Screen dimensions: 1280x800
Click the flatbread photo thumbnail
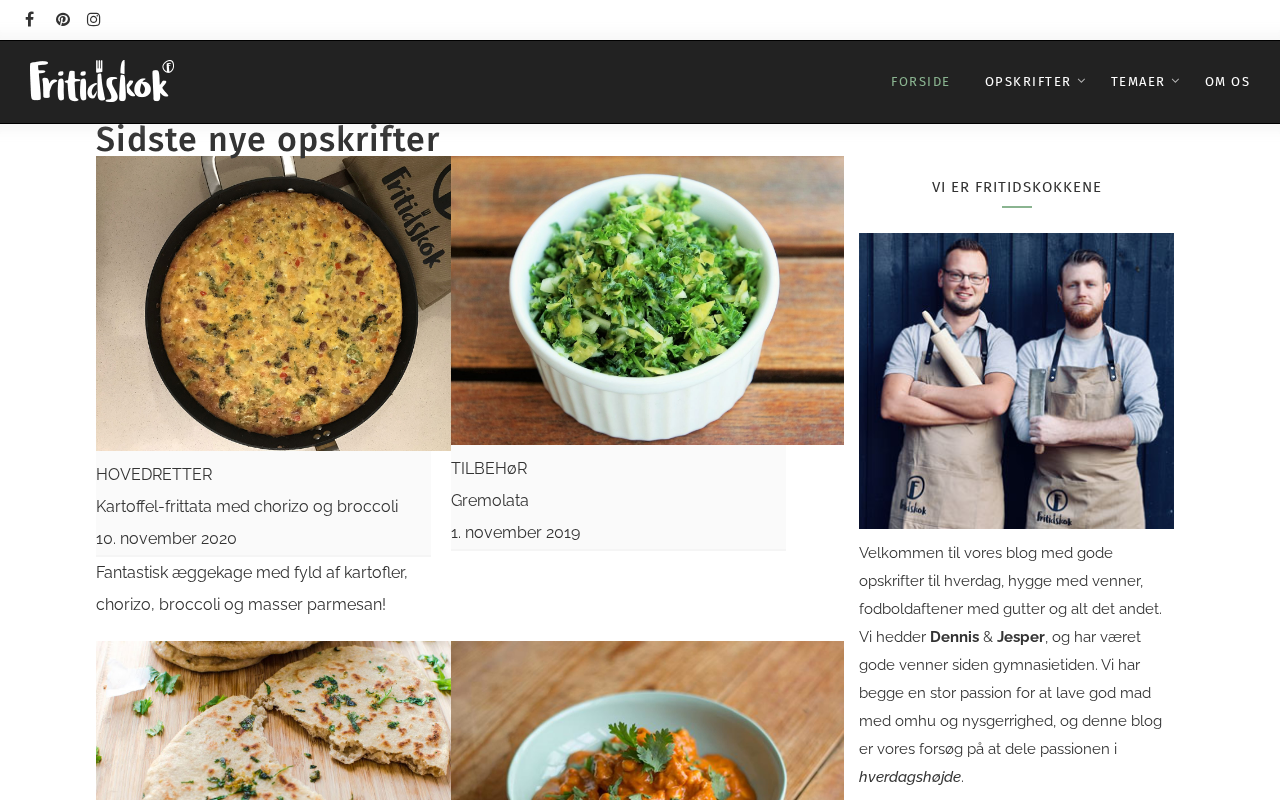[273, 720]
